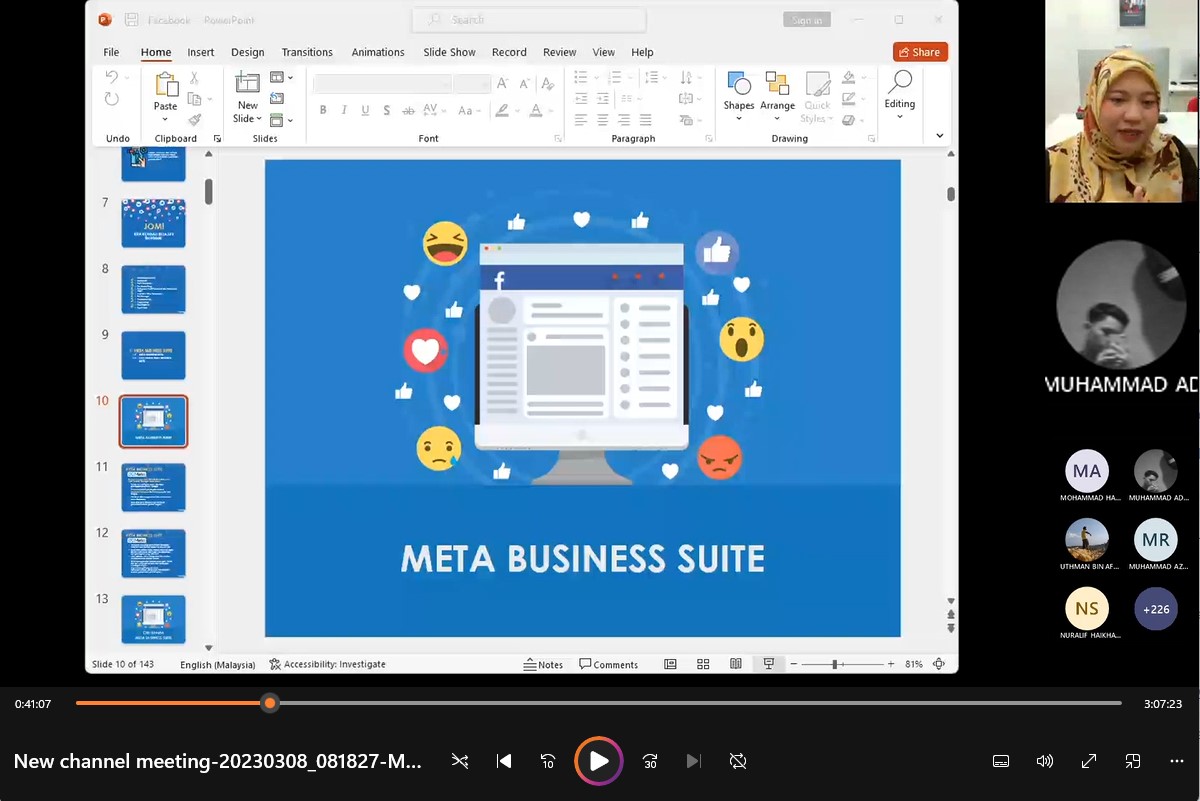The image size is (1200, 801).
Task: Enter fullscreen in the media player
Action: click(x=1089, y=761)
